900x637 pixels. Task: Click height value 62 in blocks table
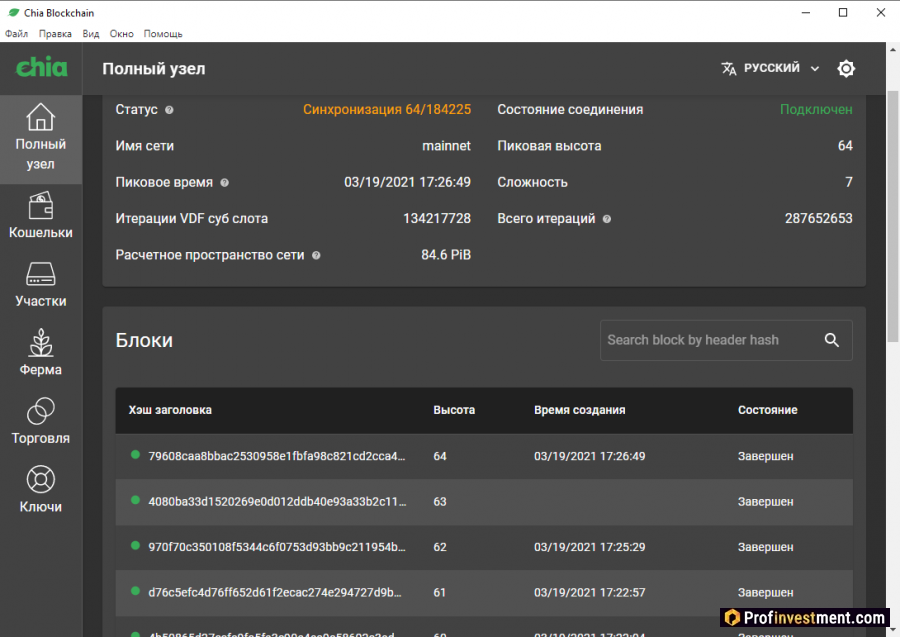pos(440,547)
